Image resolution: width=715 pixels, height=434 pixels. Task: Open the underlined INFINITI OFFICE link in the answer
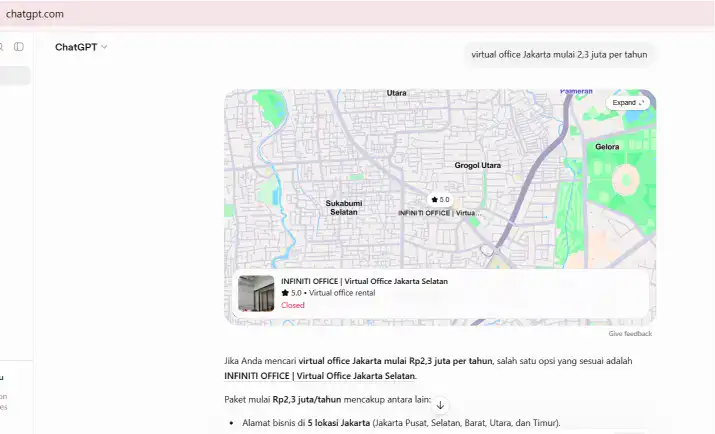coord(320,376)
